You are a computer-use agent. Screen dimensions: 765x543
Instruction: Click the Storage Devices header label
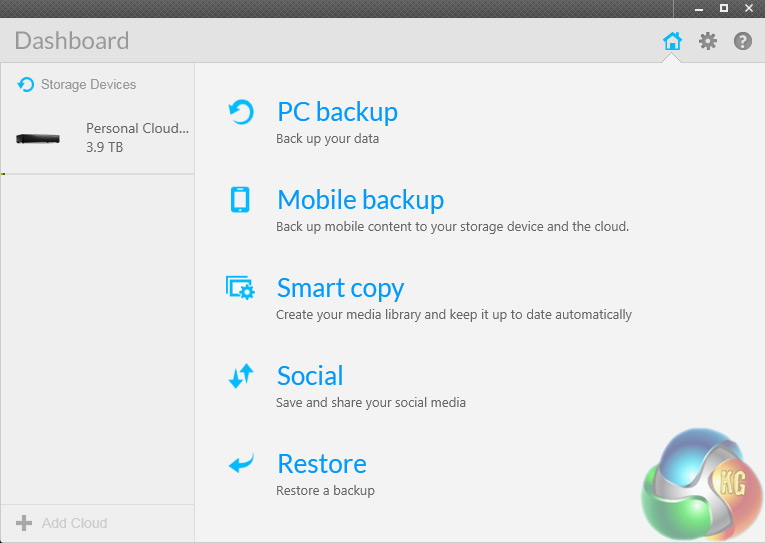click(x=88, y=85)
